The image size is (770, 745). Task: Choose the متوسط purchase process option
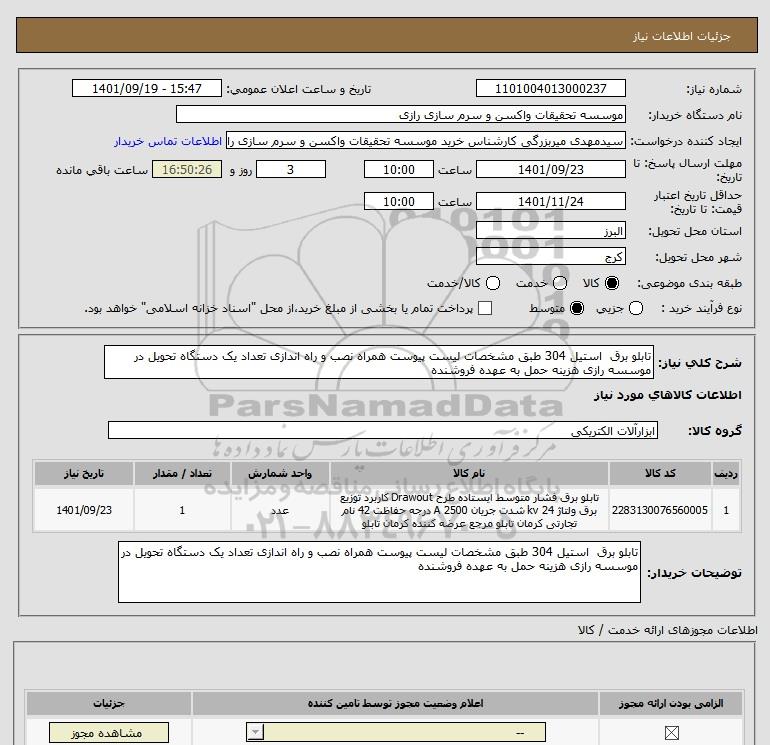coord(577,308)
